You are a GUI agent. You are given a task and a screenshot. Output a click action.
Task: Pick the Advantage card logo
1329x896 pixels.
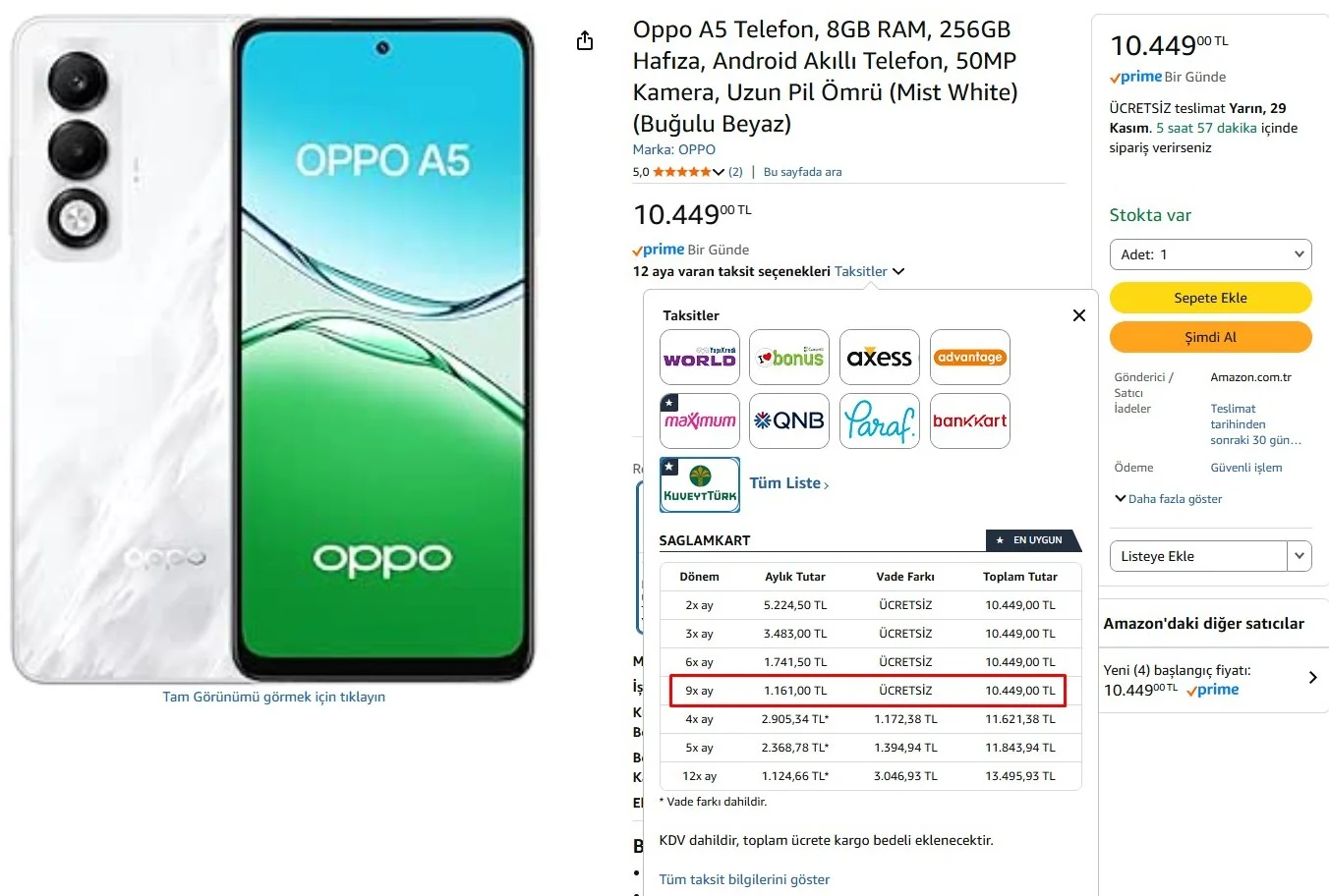coord(969,358)
